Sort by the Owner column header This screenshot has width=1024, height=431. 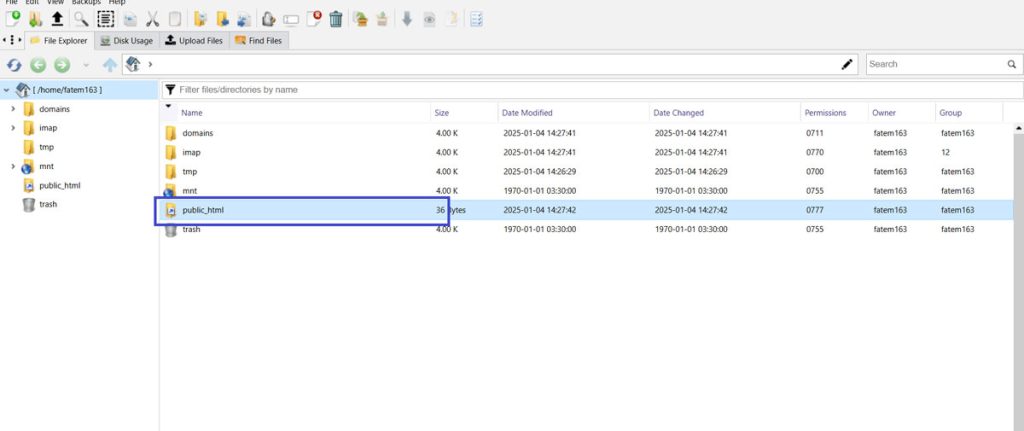pyautogui.click(x=884, y=113)
